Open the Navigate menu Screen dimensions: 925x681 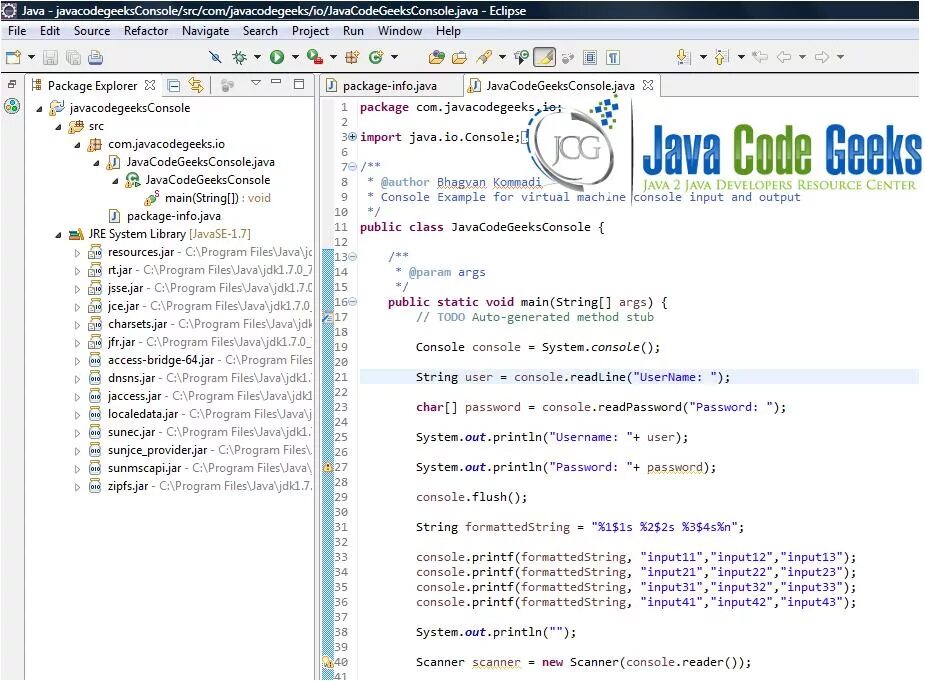pyautogui.click(x=205, y=31)
